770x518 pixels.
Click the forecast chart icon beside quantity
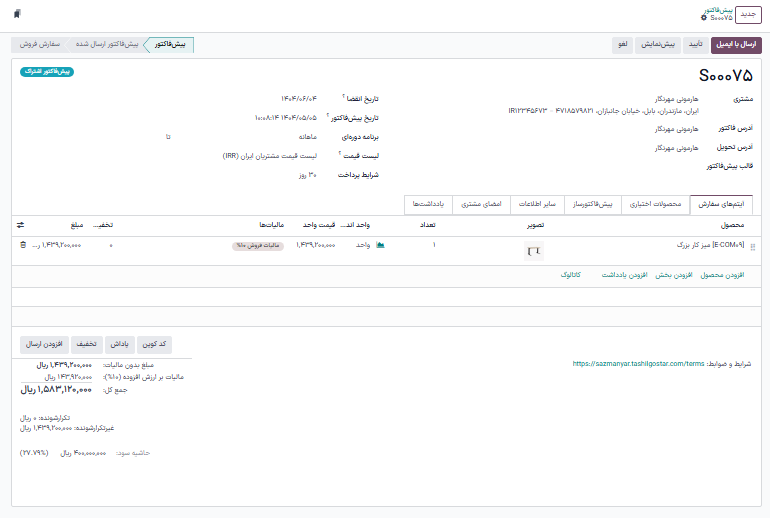[x=380, y=245]
